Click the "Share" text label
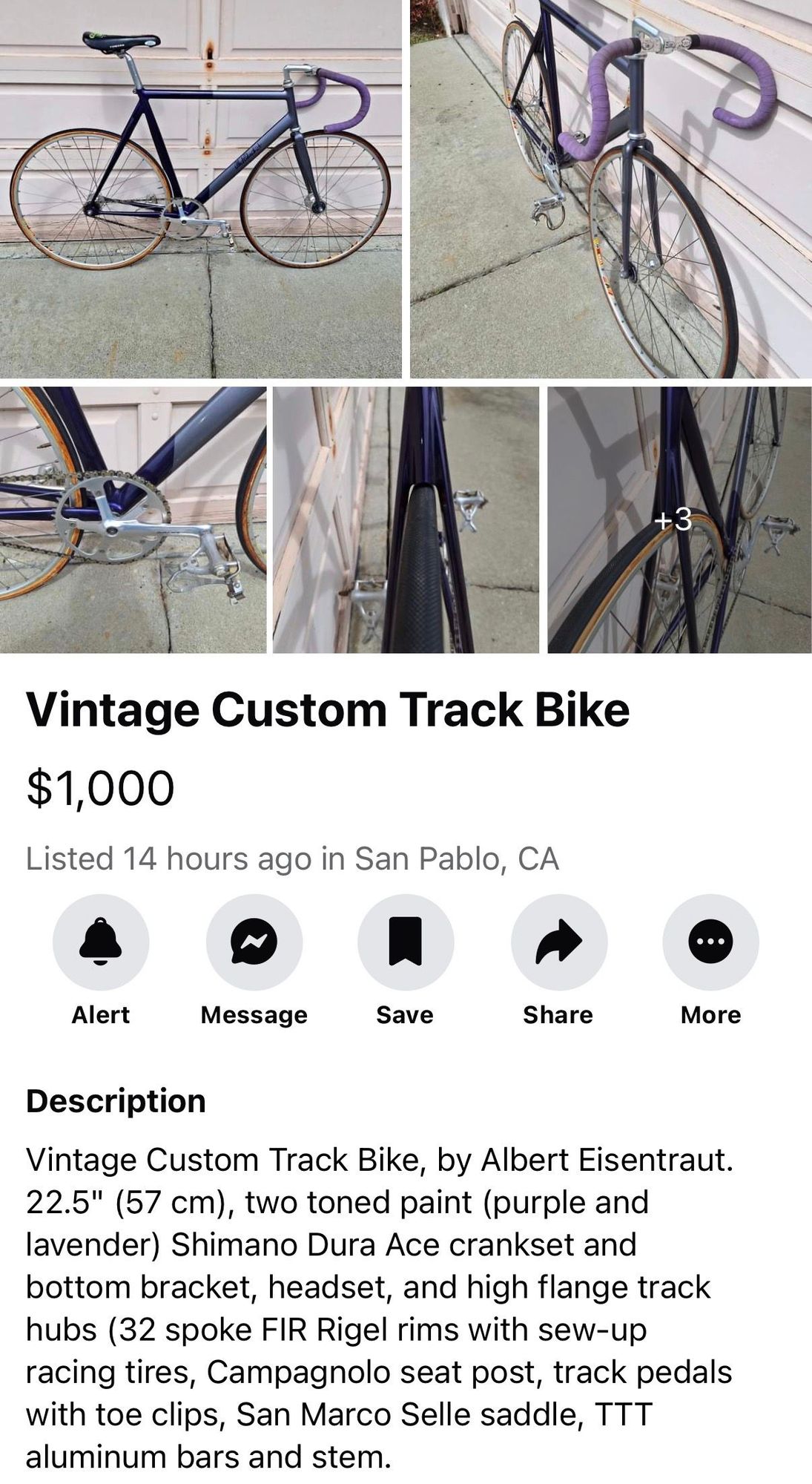The width and height of the screenshot is (812, 1484). click(x=558, y=1015)
